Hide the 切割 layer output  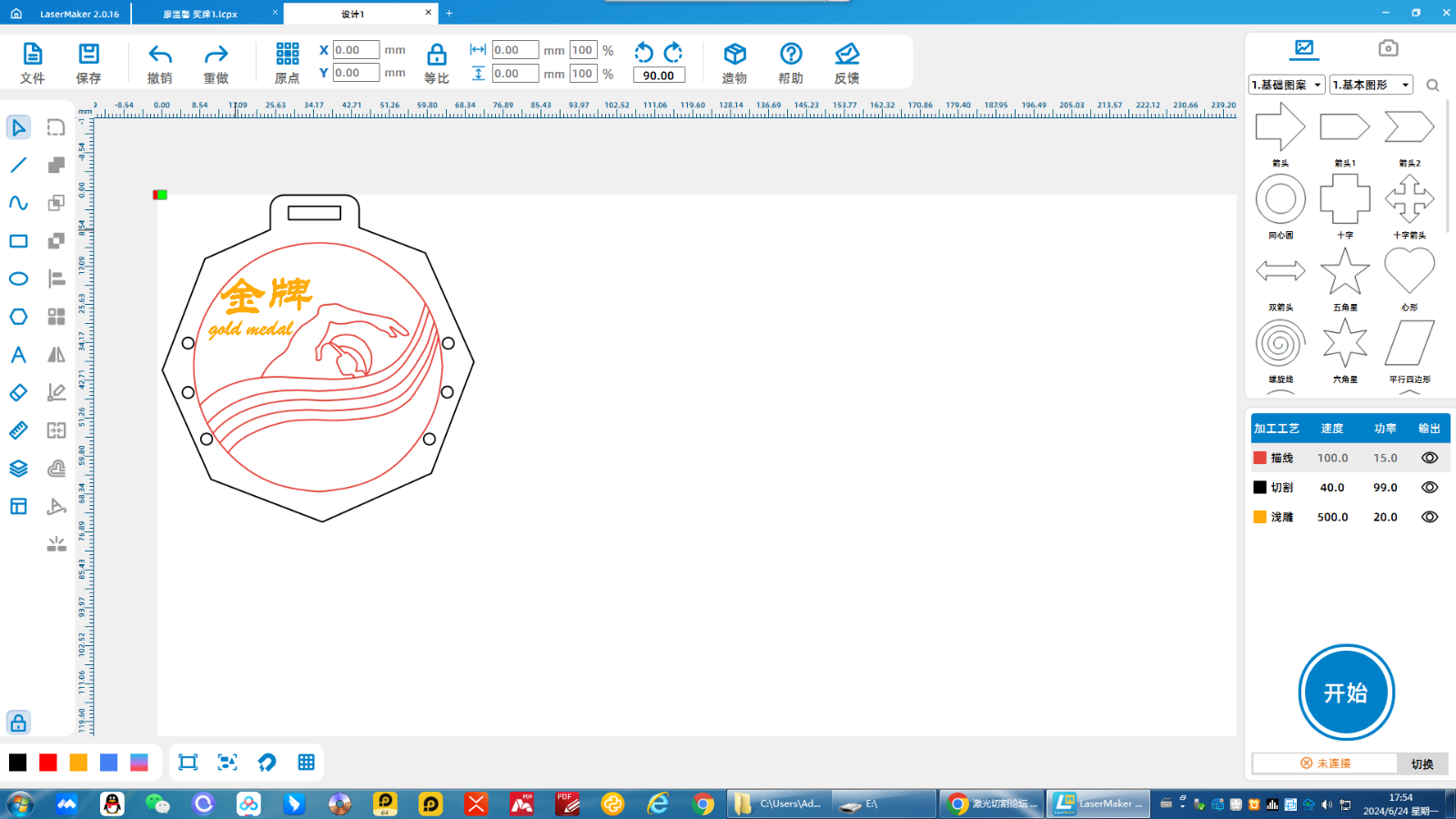point(1430,488)
